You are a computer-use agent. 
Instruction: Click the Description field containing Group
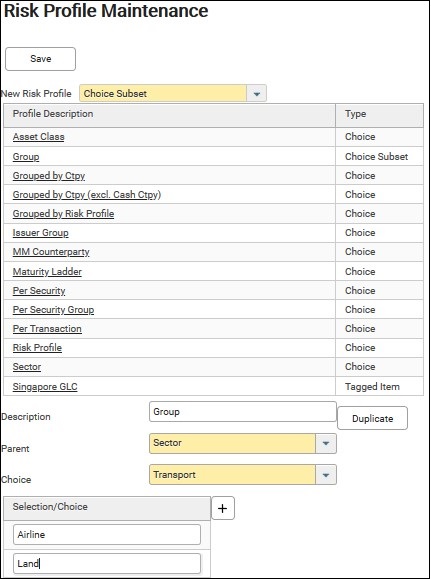[243, 412]
